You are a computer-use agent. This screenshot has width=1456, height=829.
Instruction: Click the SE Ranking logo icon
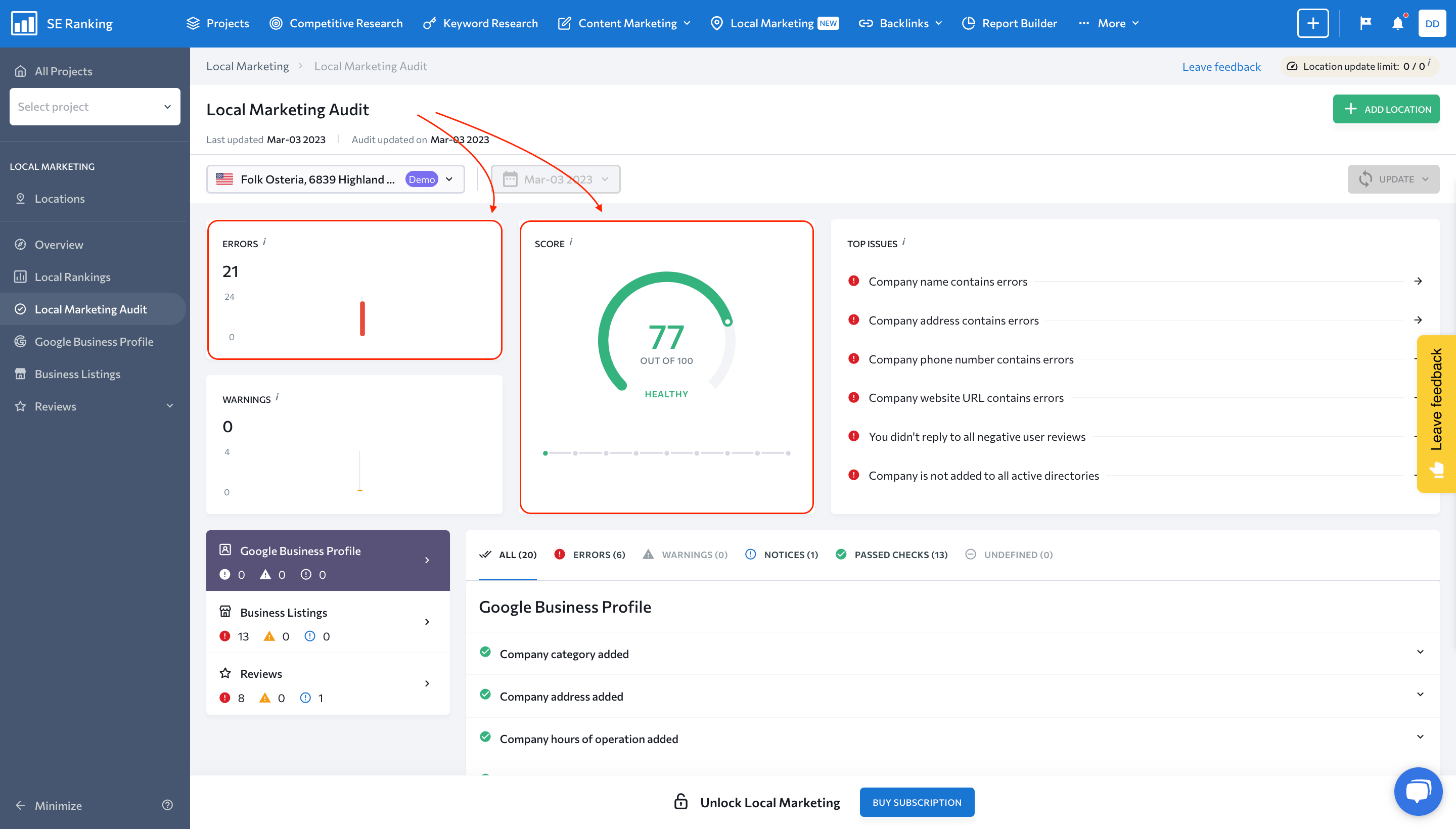24,23
